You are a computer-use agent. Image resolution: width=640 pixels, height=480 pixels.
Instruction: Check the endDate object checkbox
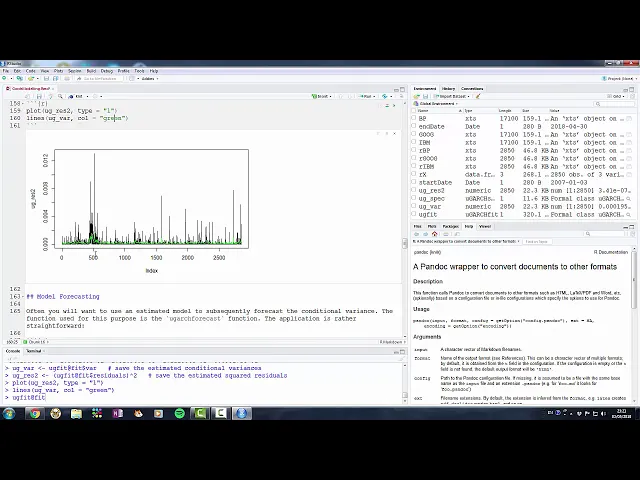[x=413, y=127]
